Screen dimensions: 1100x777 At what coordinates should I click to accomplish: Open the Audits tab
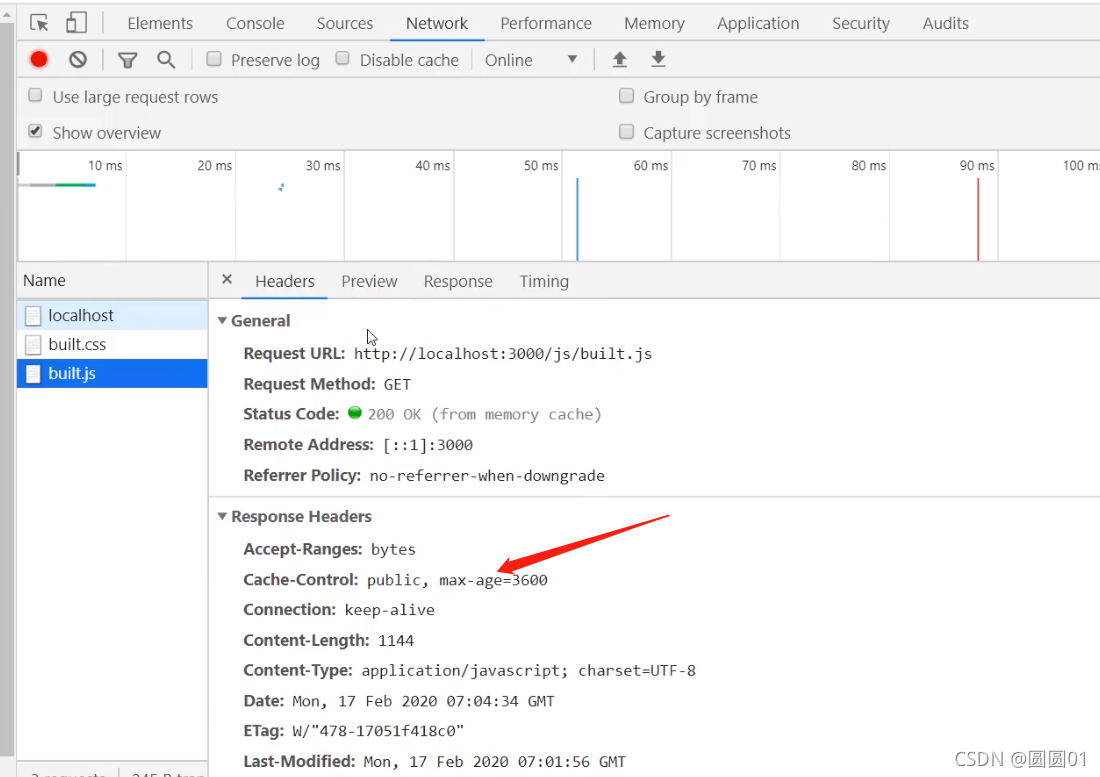(x=945, y=23)
